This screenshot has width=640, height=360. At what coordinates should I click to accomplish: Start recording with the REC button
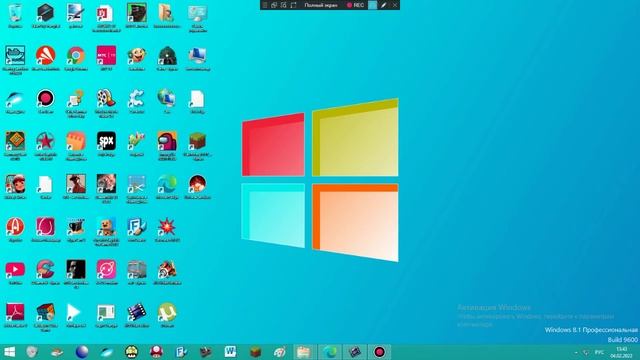tap(356, 5)
